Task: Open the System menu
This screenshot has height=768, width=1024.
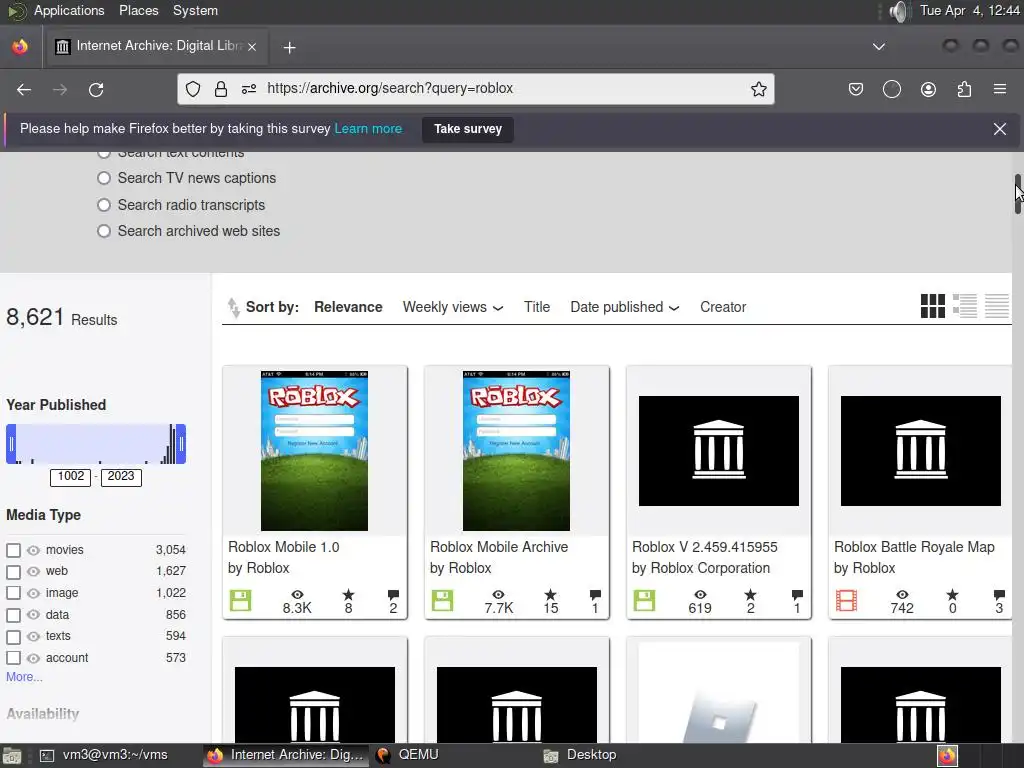Action: (x=195, y=10)
